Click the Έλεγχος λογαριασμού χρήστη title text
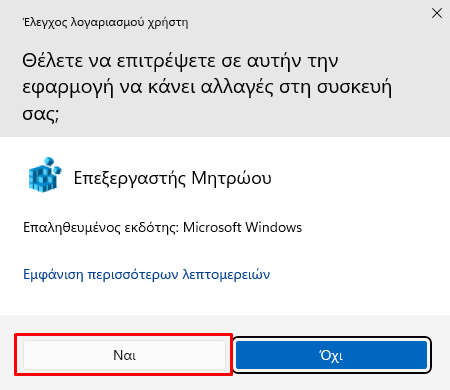 105,22
